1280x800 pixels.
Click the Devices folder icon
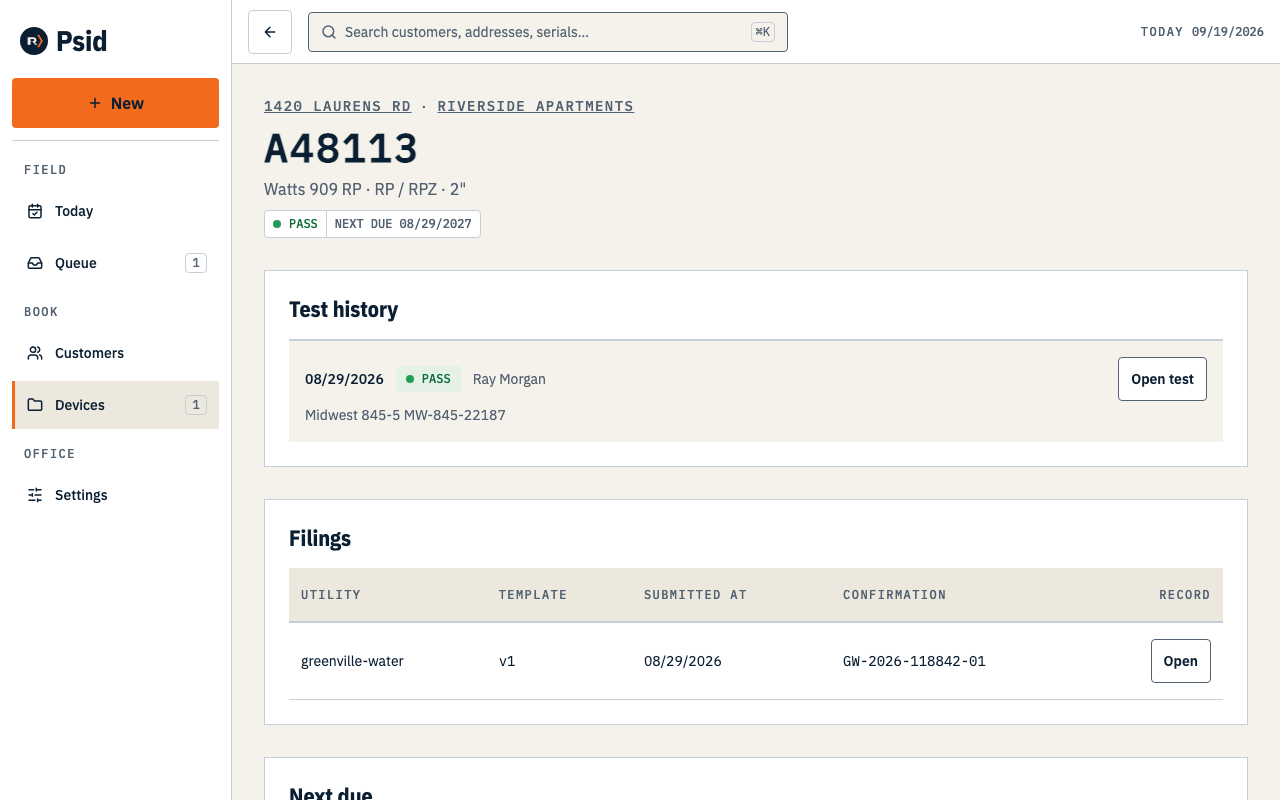point(35,405)
